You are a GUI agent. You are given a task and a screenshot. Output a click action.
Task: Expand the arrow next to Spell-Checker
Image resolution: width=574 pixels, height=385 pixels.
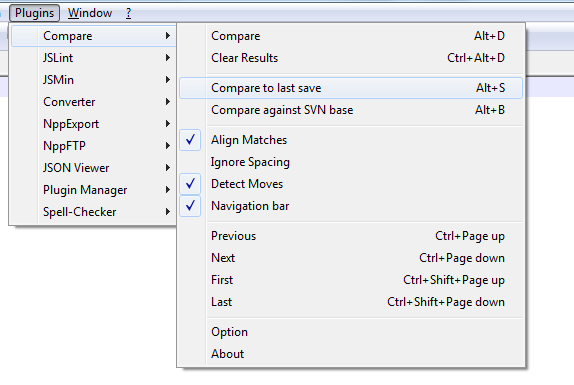point(168,212)
